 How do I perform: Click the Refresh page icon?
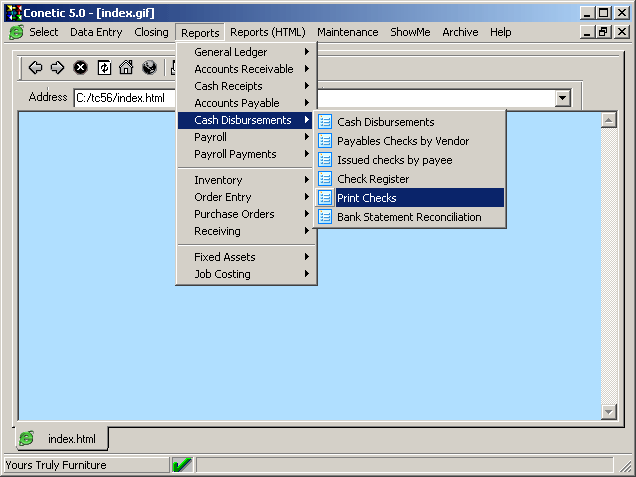click(x=103, y=68)
